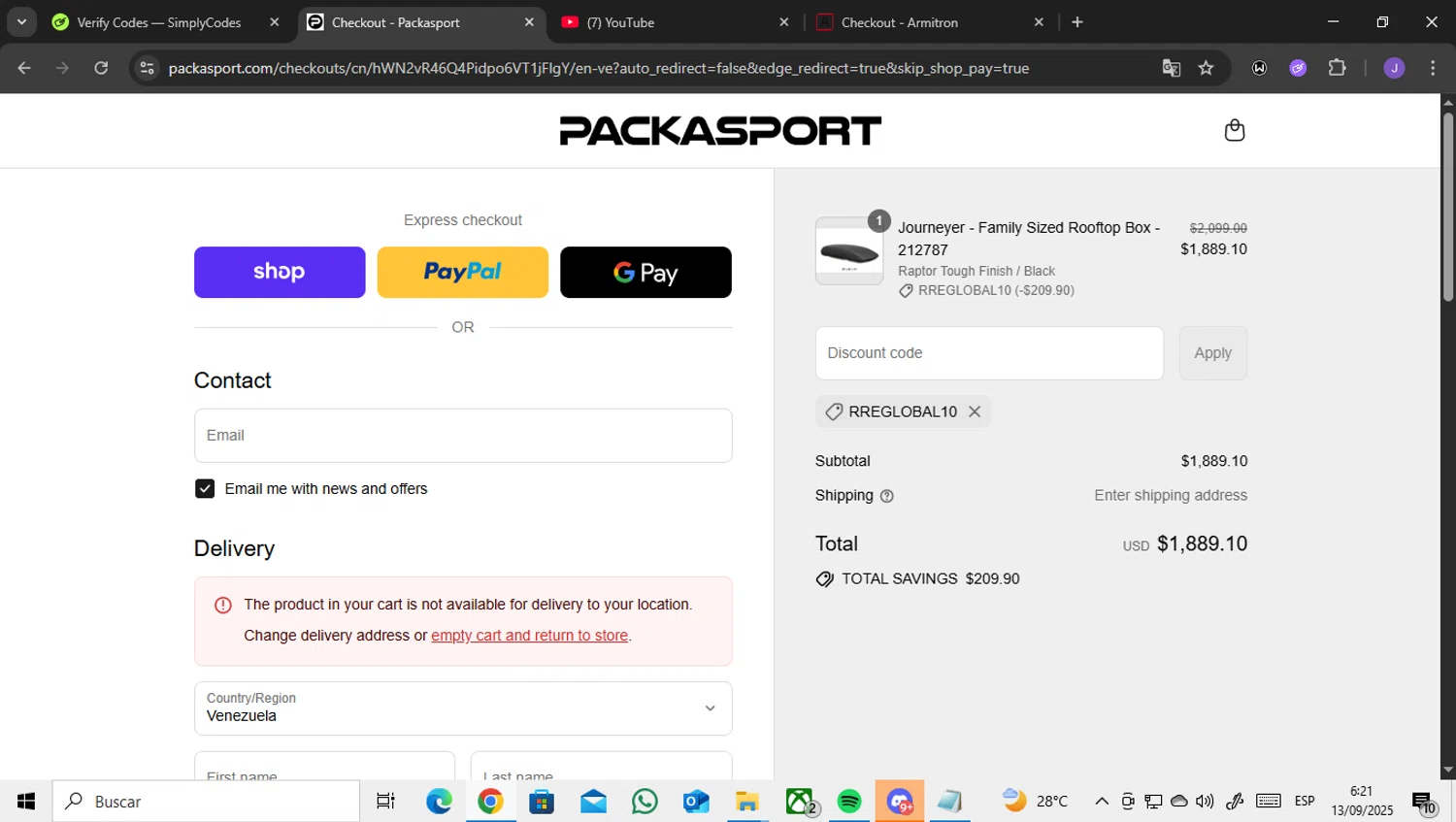Open Microsoft Store from taskbar
This screenshot has width=1456, height=822.
[x=542, y=802]
